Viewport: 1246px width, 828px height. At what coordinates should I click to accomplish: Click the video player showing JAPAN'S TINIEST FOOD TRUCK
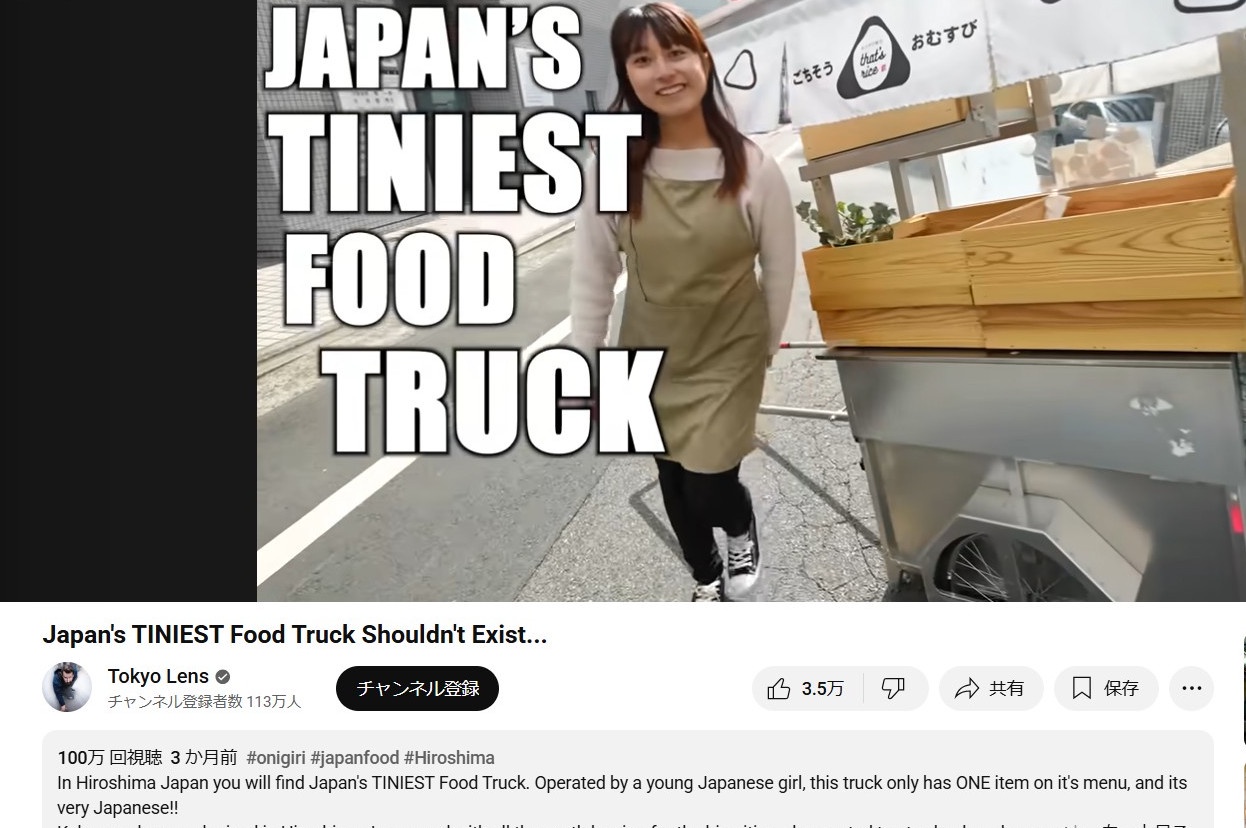[751, 300]
